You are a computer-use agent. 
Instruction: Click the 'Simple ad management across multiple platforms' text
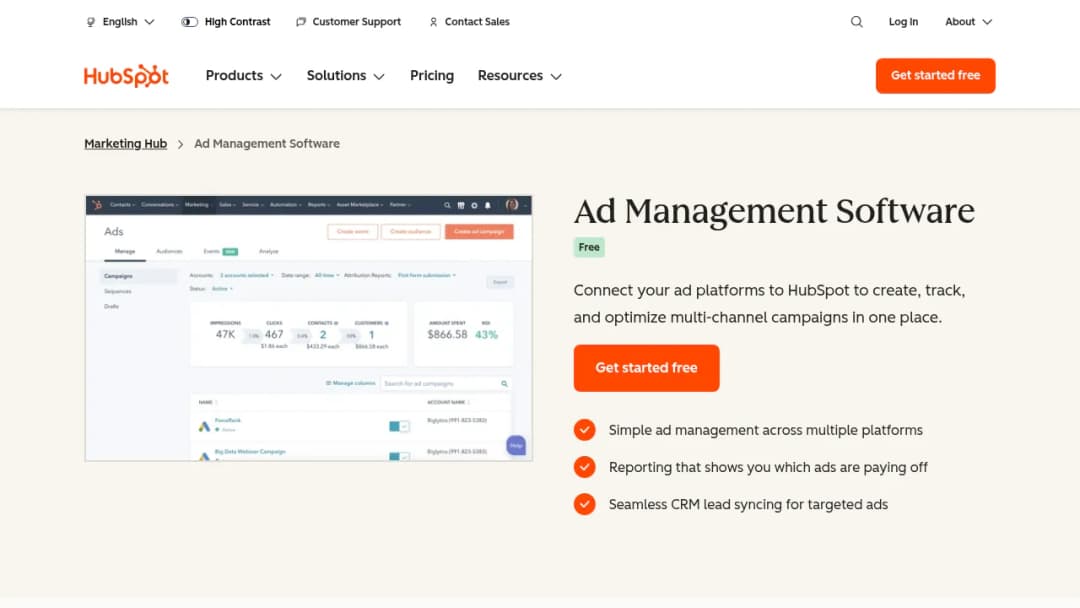click(x=766, y=430)
